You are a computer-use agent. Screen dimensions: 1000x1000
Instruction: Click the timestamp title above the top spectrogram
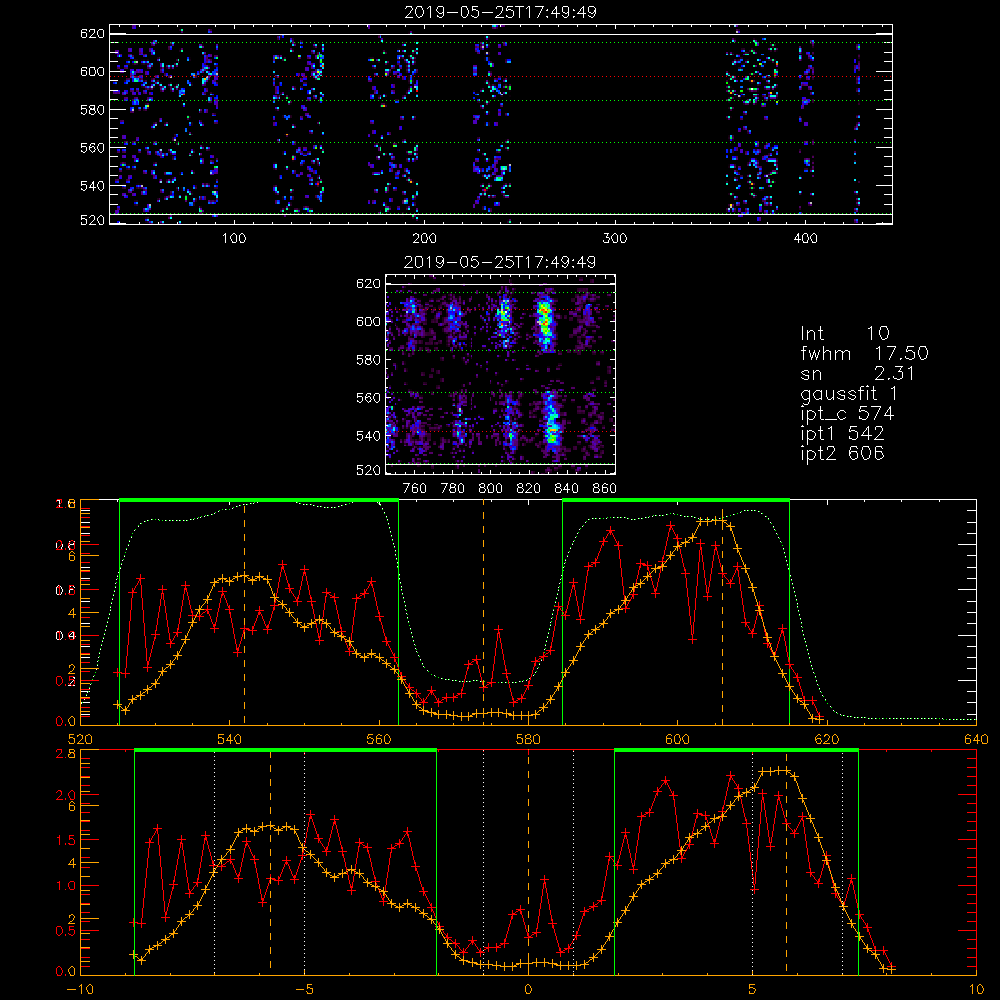coord(500,12)
